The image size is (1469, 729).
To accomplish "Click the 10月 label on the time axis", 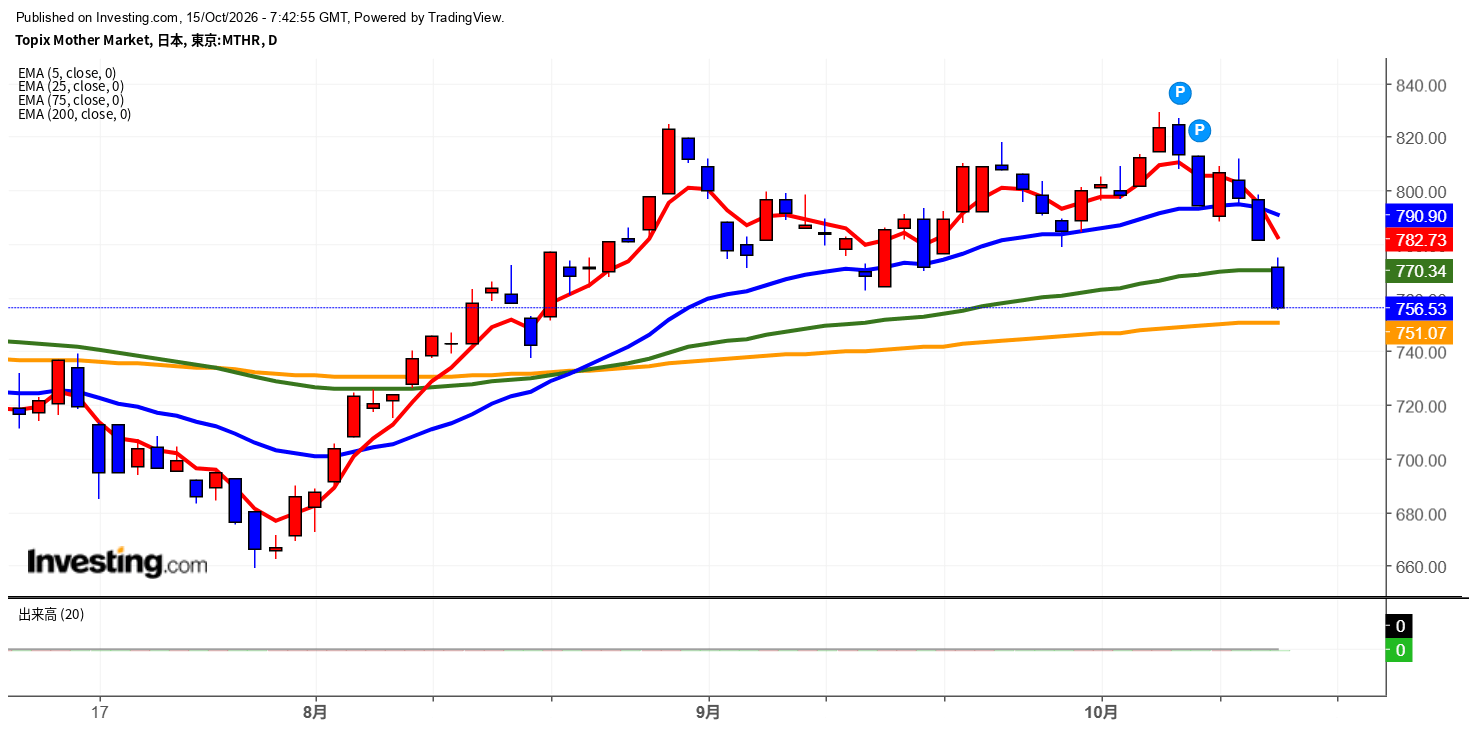I will [1101, 713].
